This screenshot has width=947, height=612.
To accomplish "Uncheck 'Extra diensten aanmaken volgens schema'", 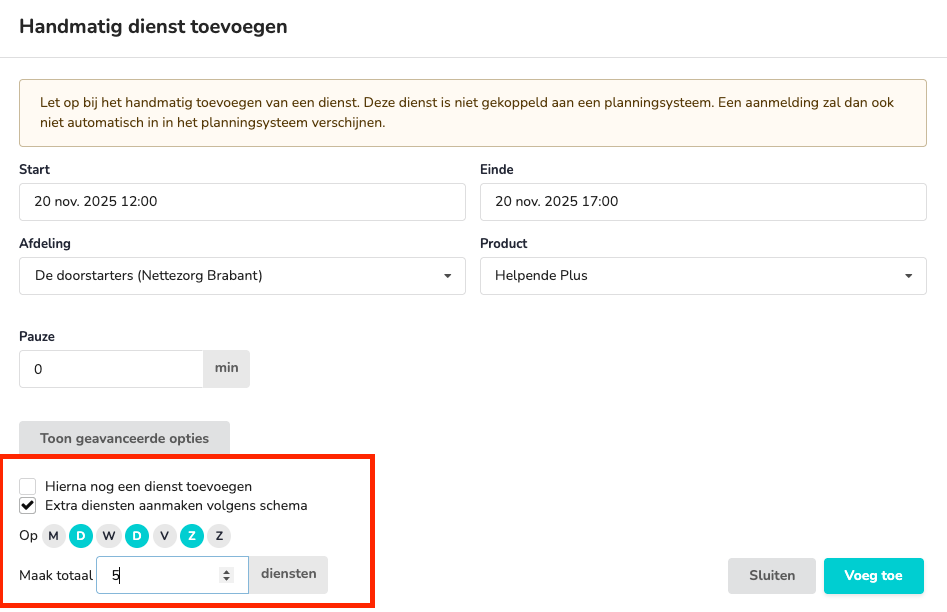I will point(28,505).
